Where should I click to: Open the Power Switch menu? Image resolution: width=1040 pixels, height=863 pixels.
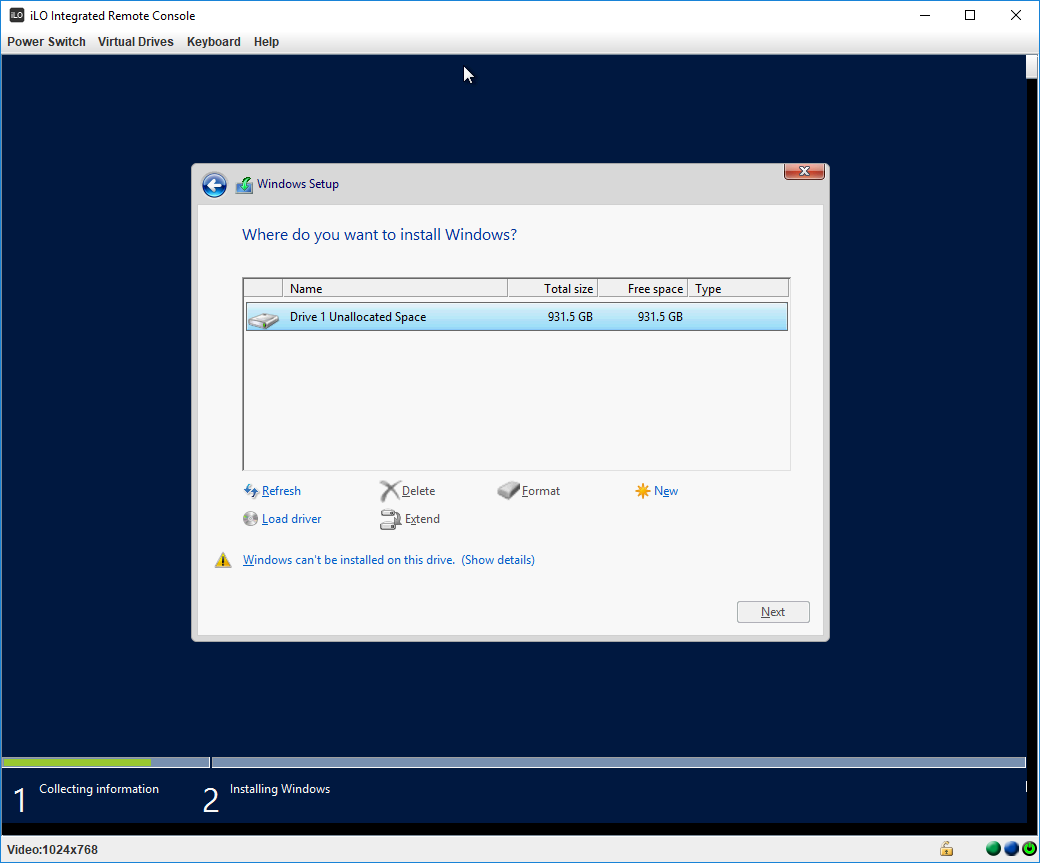46,42
